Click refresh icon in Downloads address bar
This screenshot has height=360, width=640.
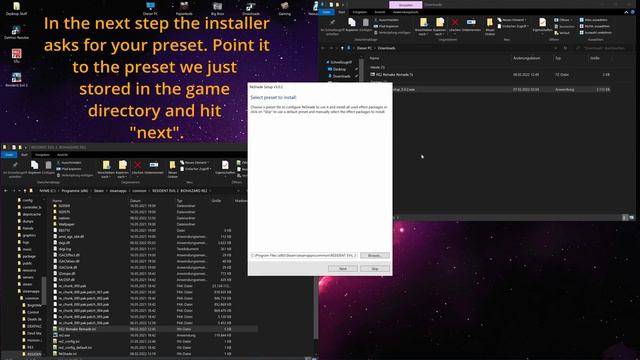tap(565, 48)
